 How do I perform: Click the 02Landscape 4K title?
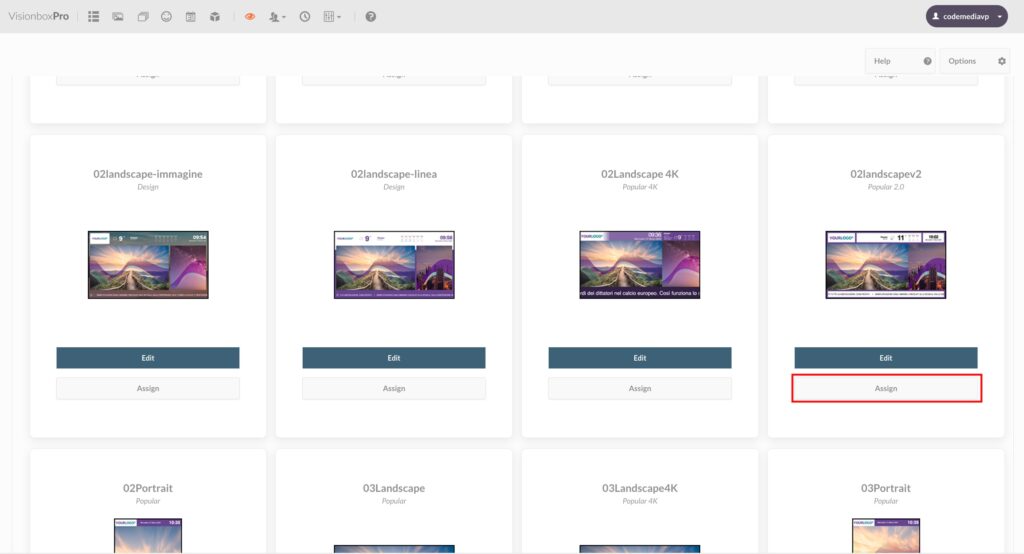(x=640, y=174)
